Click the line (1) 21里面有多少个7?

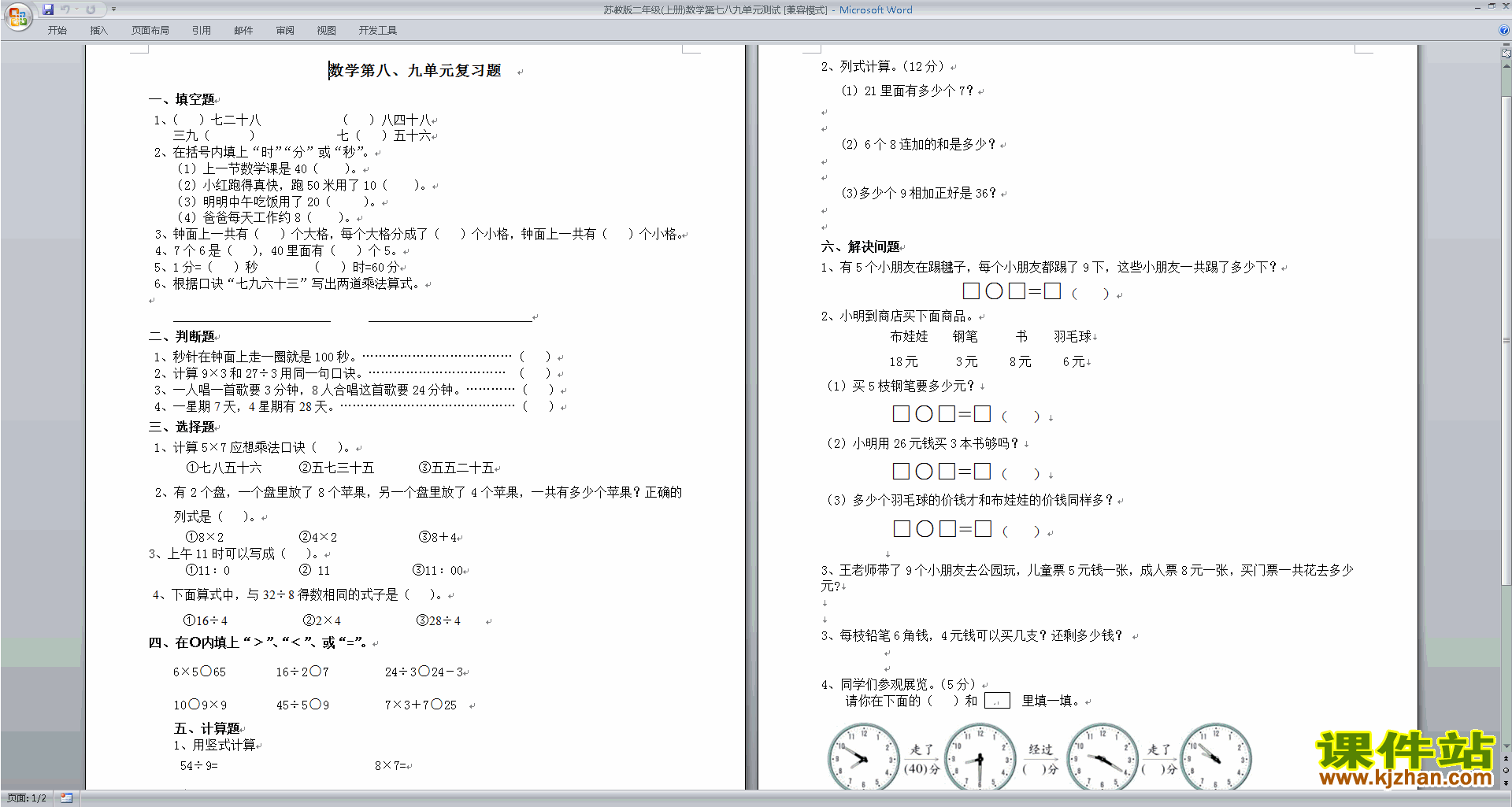point(907,91)
